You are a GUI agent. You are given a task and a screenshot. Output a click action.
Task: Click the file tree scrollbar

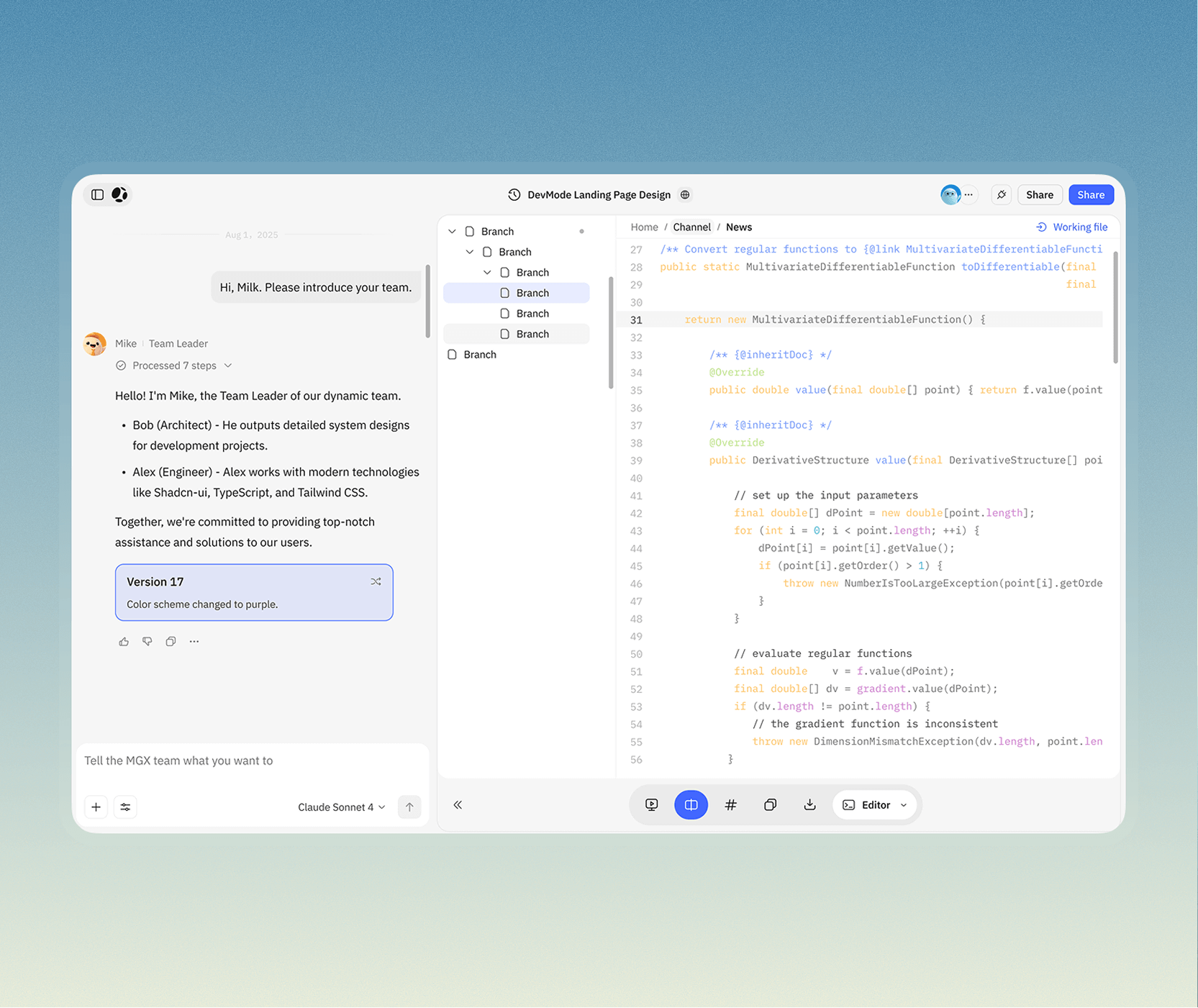pos(610,332)
